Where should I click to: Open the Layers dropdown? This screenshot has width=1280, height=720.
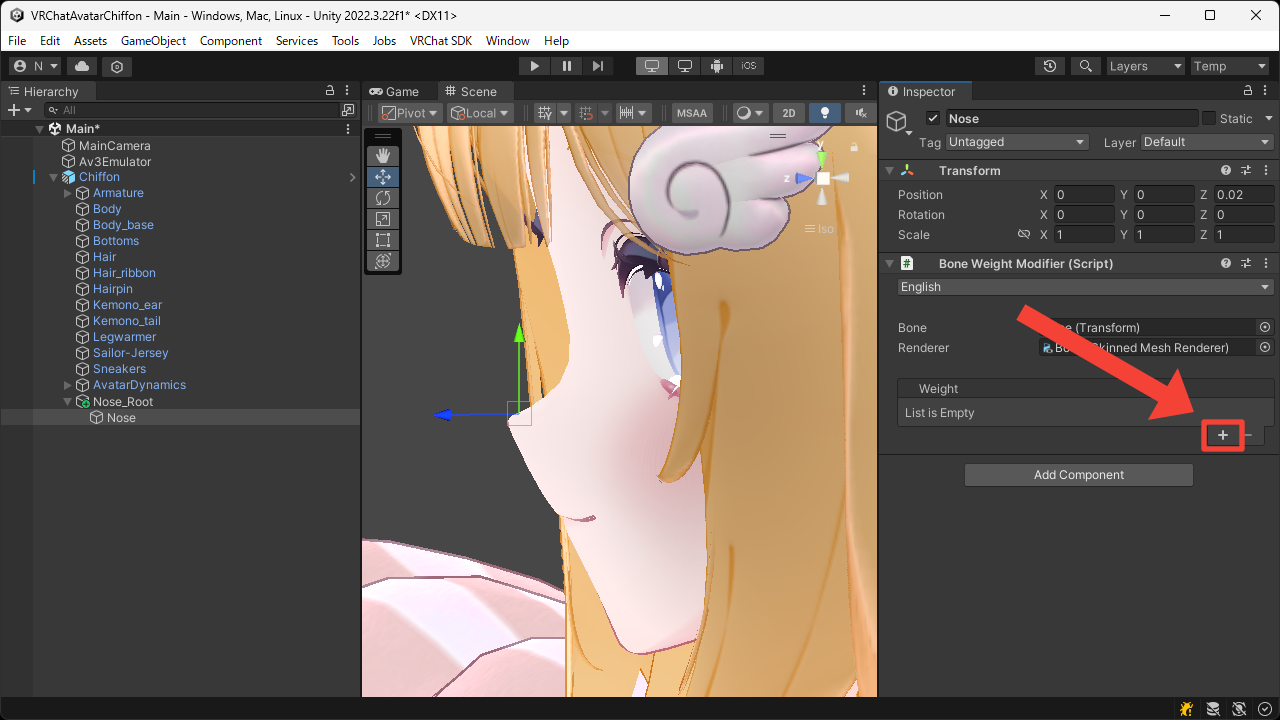(1145, 65)
